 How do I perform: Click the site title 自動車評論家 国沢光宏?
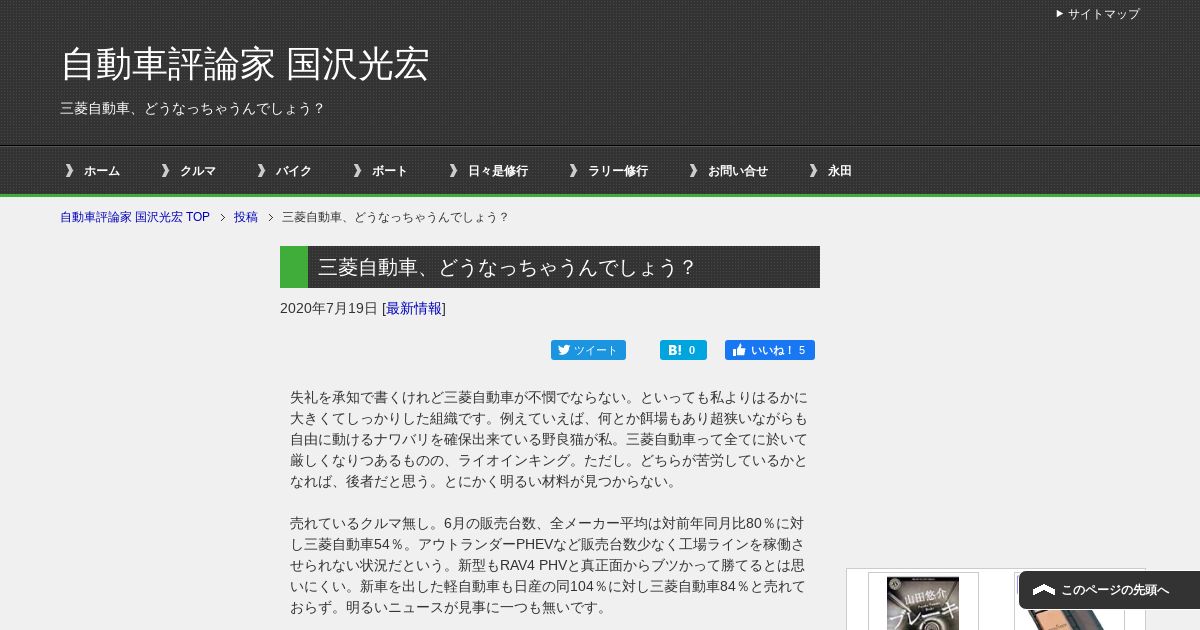point(245,65)
